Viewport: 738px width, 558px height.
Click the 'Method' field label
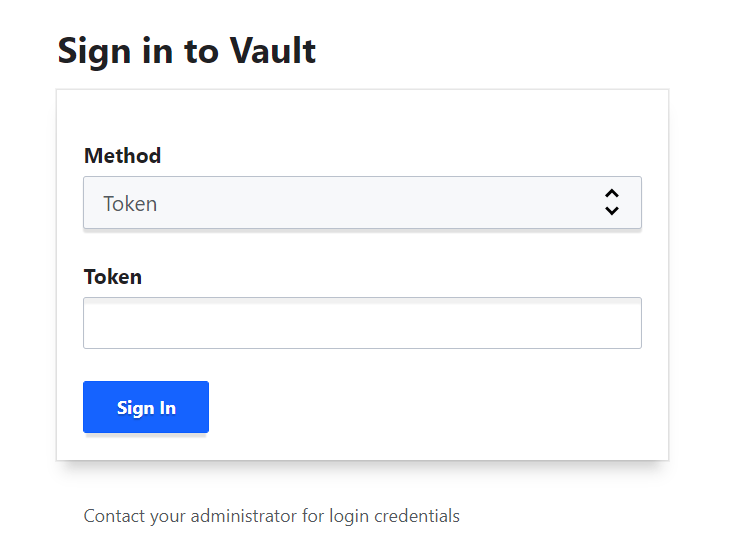coord(122,156)
